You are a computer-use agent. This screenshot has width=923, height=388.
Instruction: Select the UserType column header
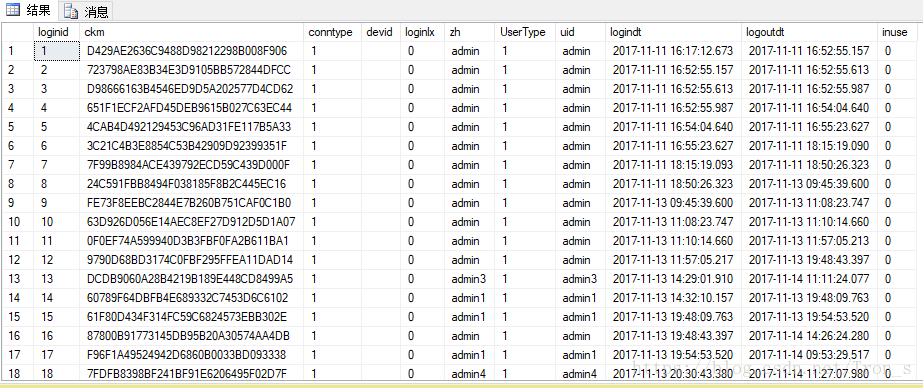click(x=525, y=32)
